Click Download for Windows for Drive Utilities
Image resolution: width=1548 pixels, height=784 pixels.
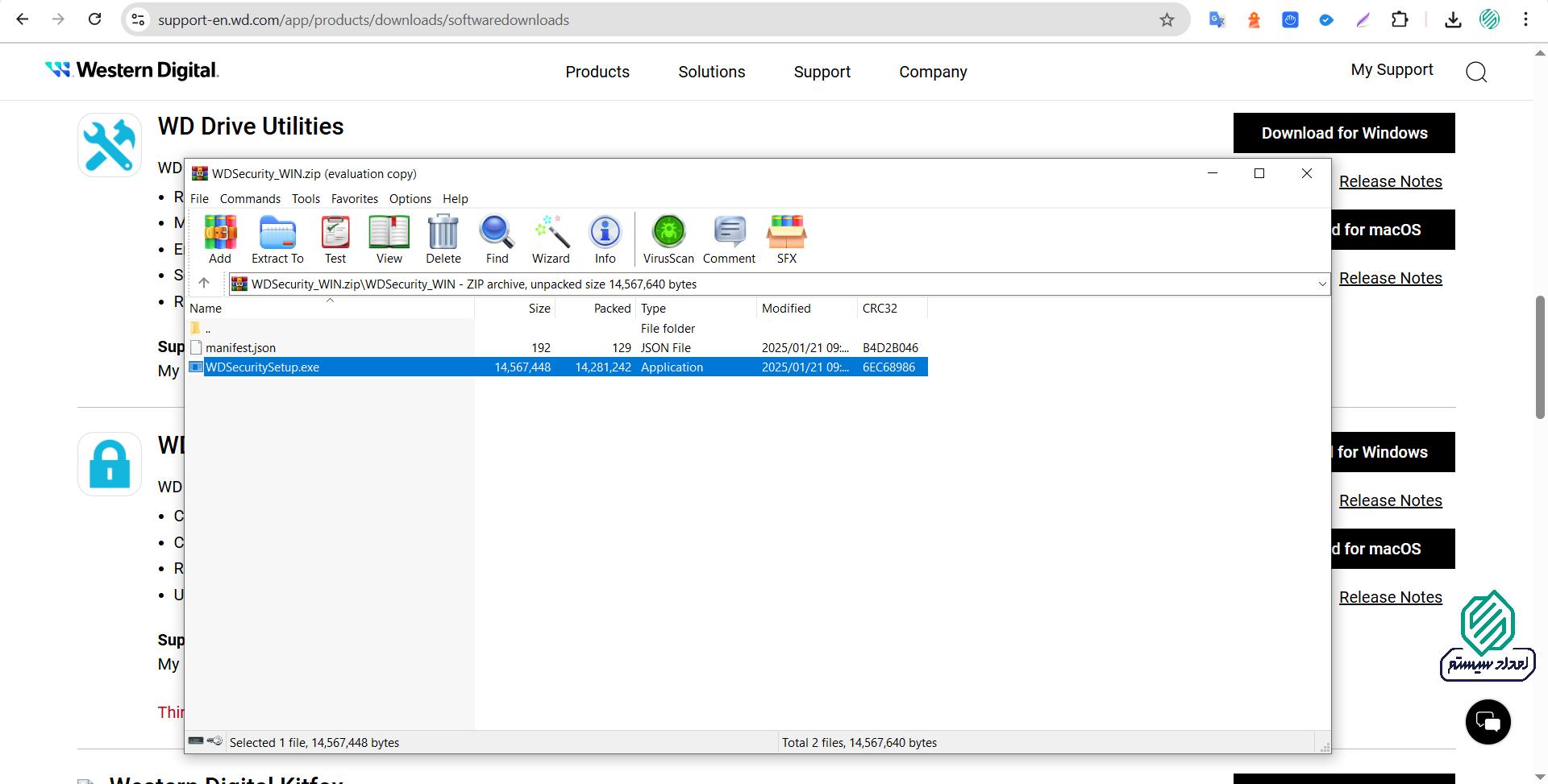click(1344, 133)
